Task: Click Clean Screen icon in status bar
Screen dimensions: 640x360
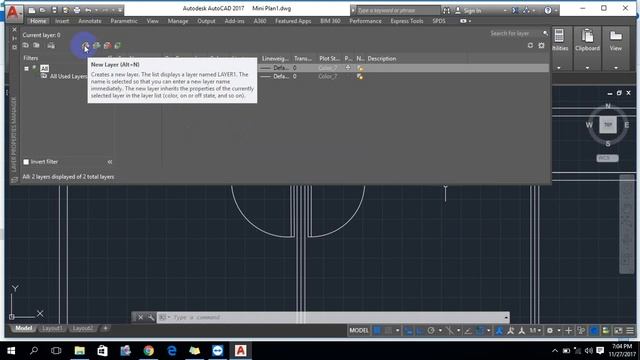Action: point(618,331)
